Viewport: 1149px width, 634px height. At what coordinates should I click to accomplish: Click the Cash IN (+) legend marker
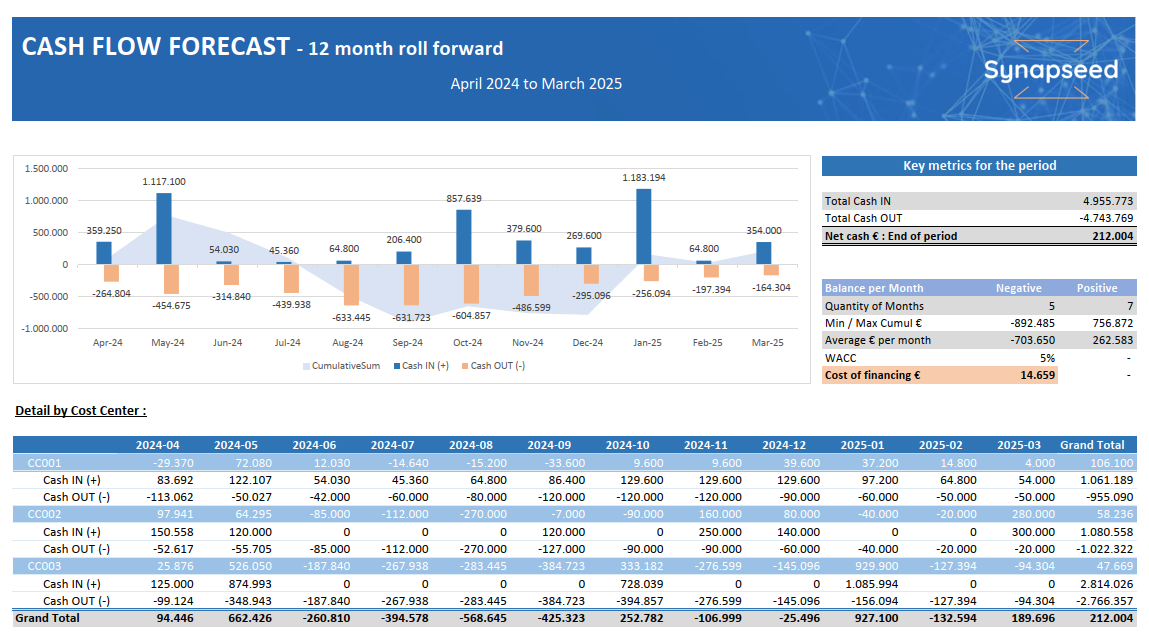point(396,366)
